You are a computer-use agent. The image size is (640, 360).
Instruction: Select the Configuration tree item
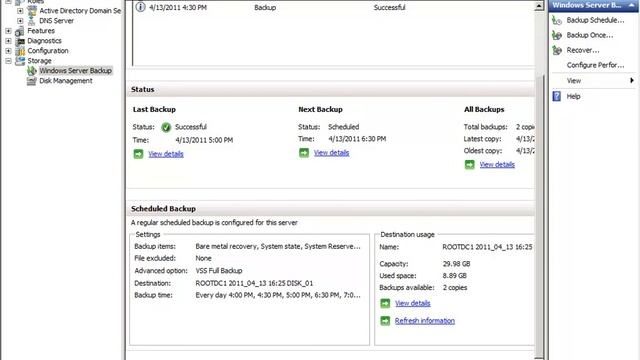tap(48, 51)
